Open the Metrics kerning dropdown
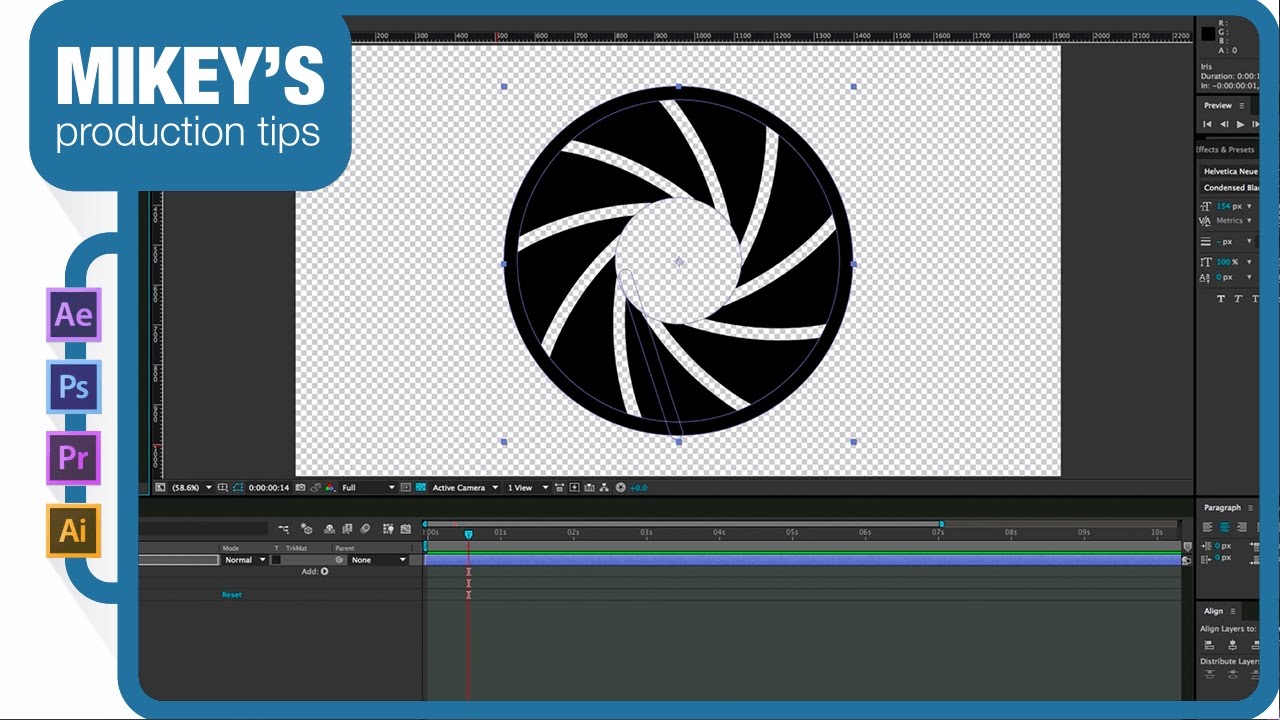This screenshot has height=720, width=1280. point(1233,221)
